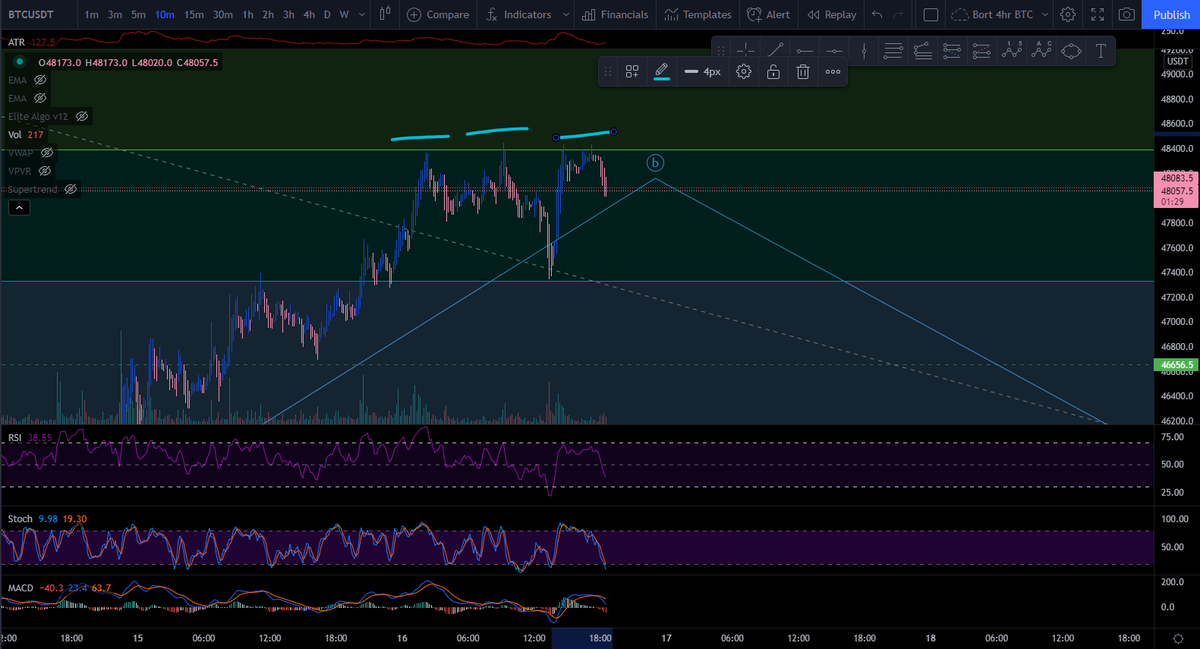Viewport: 1200px width, 649px height.
Task: Select the Elliott impulse wave 12345 tool
Action: 1012,50
